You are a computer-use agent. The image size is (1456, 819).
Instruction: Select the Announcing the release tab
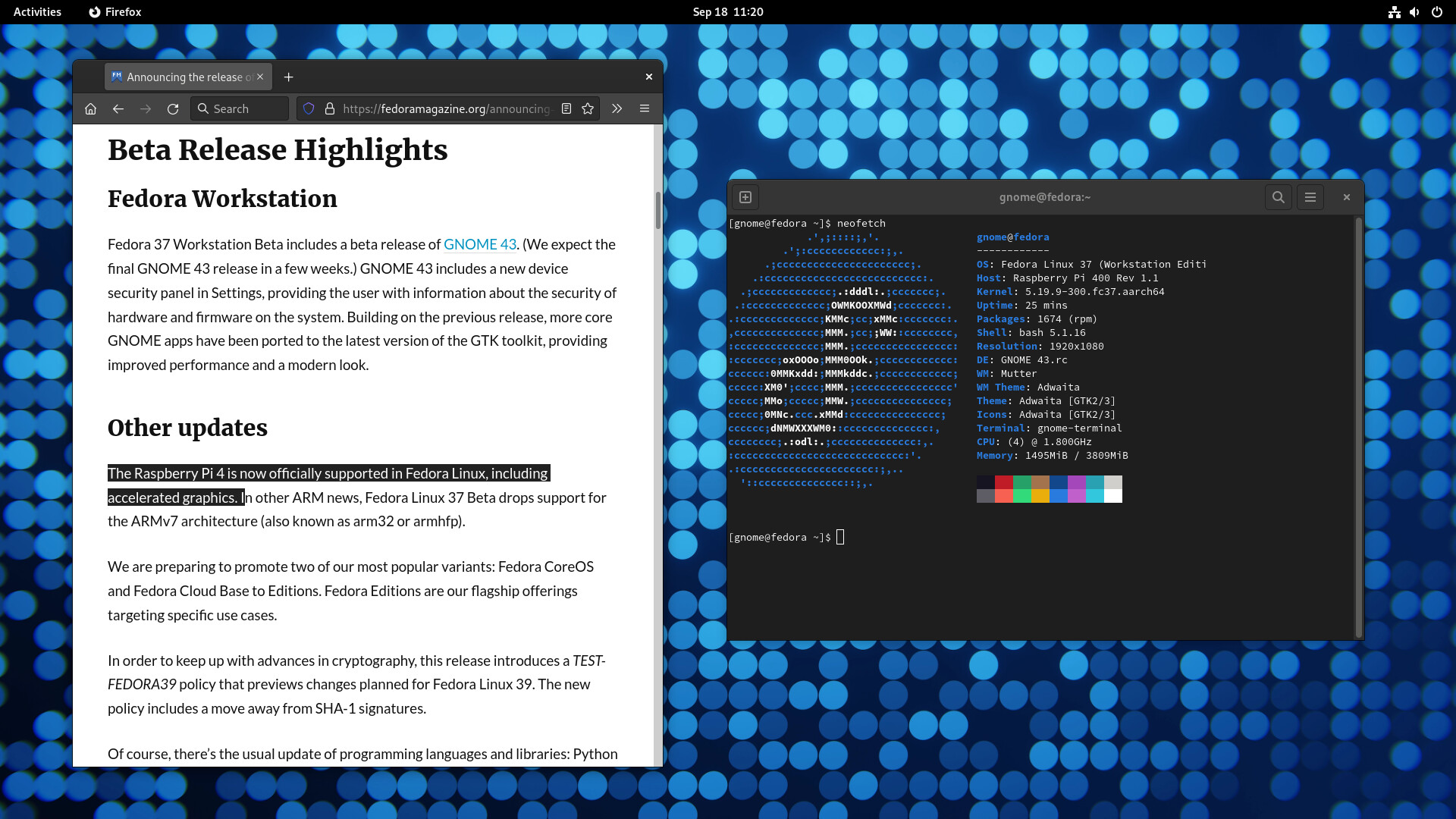coord(188,77)
